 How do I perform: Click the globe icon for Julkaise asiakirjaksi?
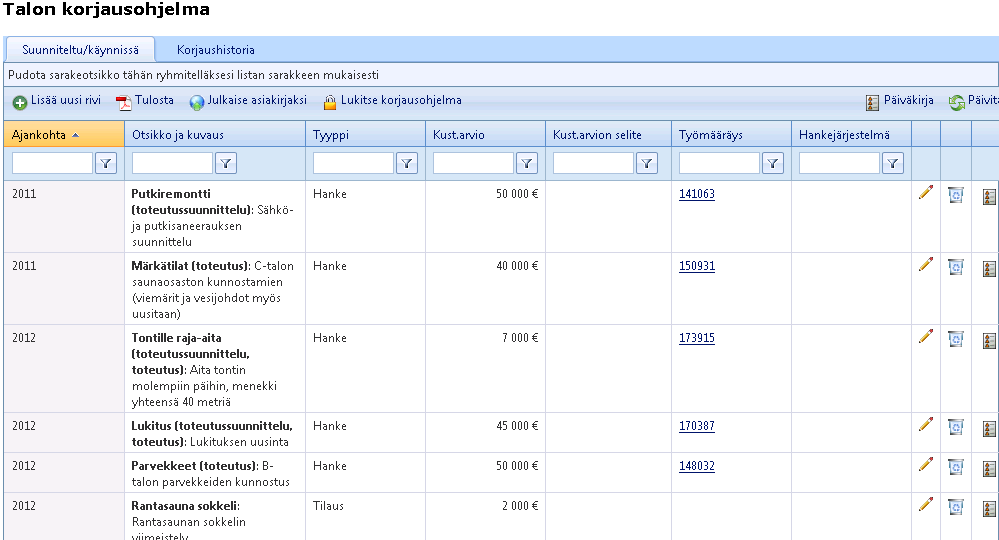pos(197,102)
